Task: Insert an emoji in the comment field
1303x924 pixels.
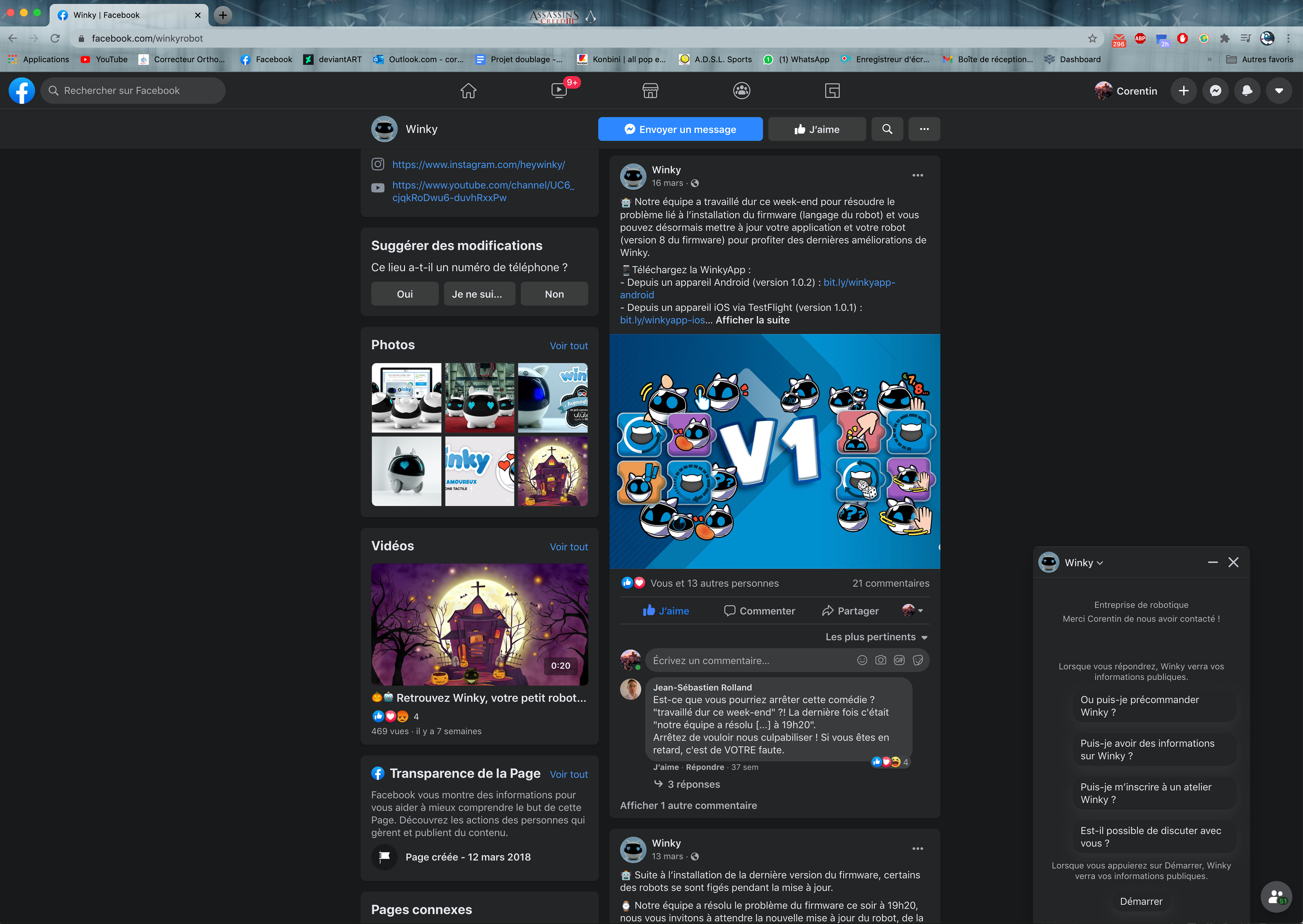Action: 862,660
